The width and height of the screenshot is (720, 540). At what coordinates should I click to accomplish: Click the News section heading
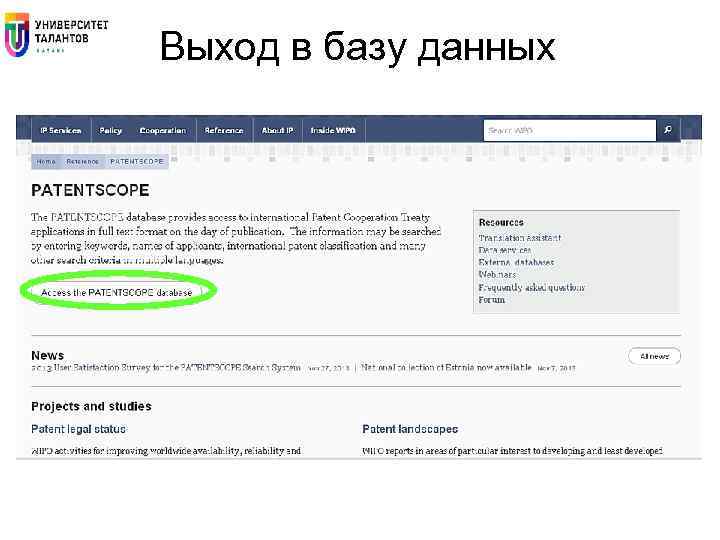pyautogui.click(x=47, y=355)
